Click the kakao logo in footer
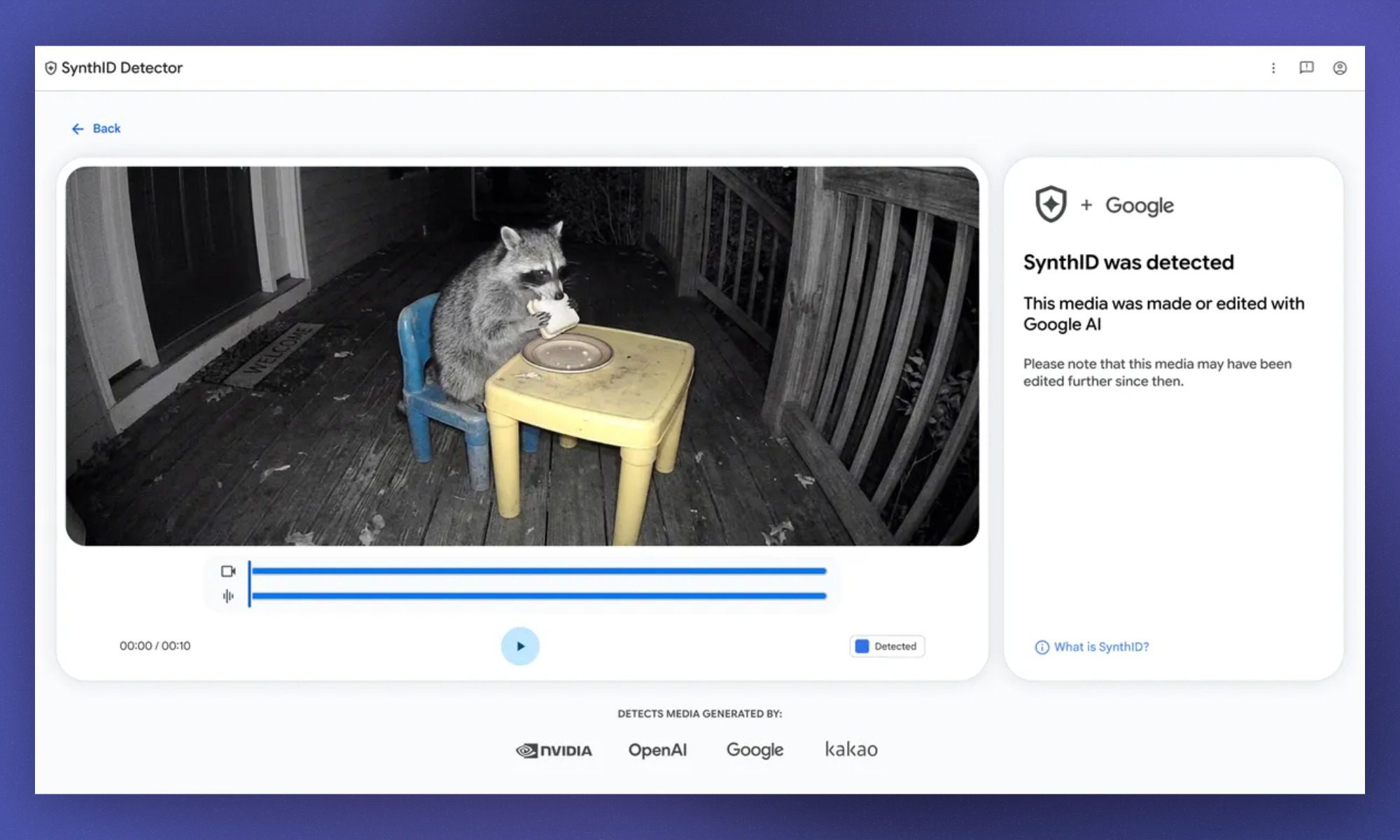Screen dimensions: 1400x840 point(851,749)
